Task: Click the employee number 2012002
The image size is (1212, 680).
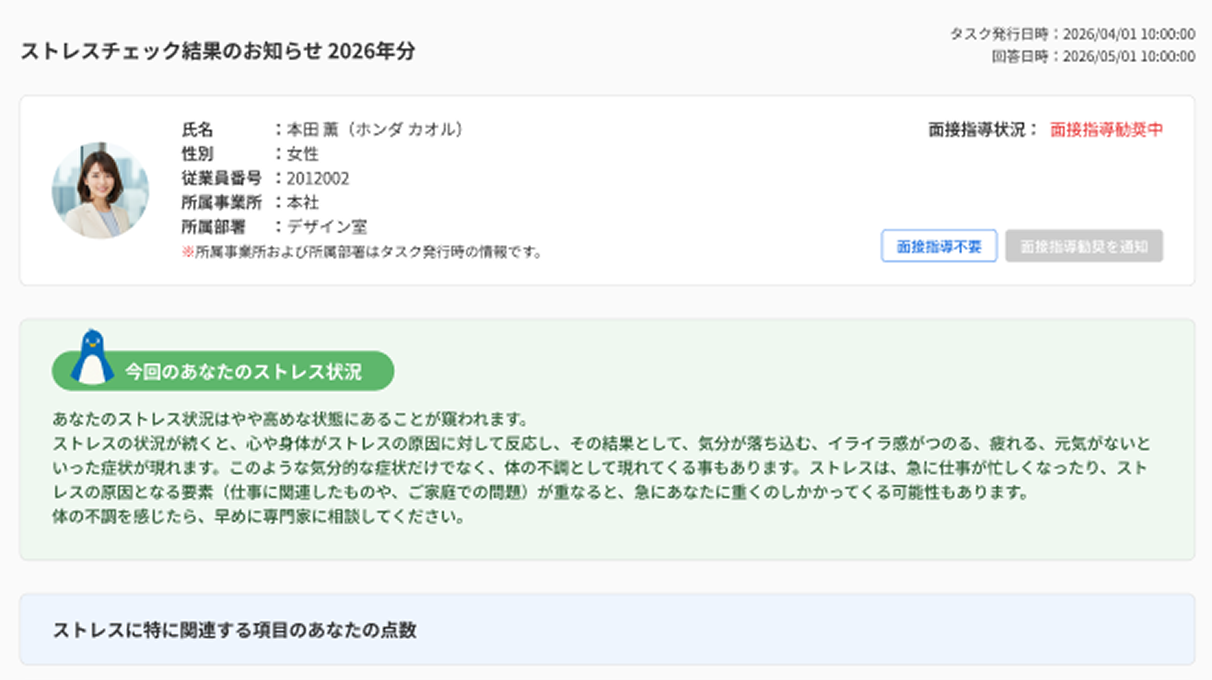Action: (x=318, y=179)
